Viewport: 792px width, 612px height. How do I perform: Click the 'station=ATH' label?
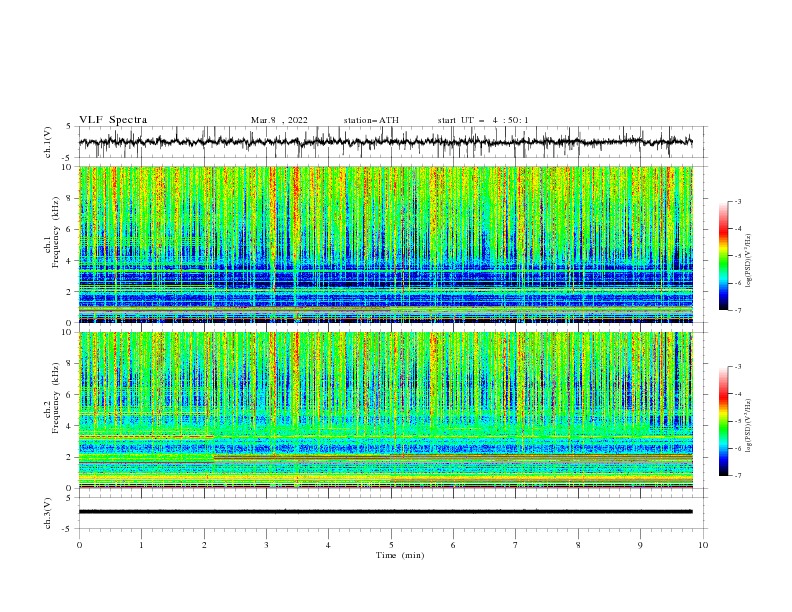371,120
